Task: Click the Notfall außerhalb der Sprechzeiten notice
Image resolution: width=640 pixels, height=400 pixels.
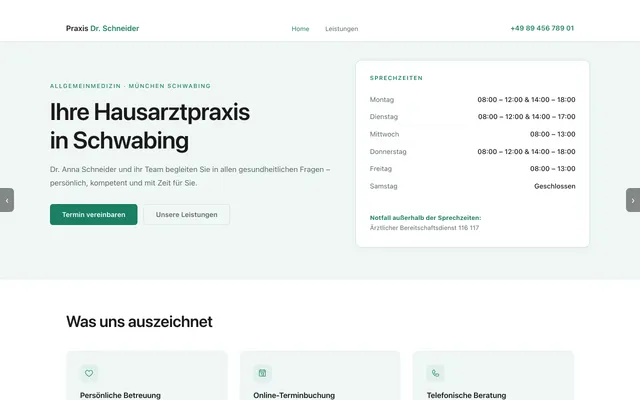Action: [x=426, y=217]
